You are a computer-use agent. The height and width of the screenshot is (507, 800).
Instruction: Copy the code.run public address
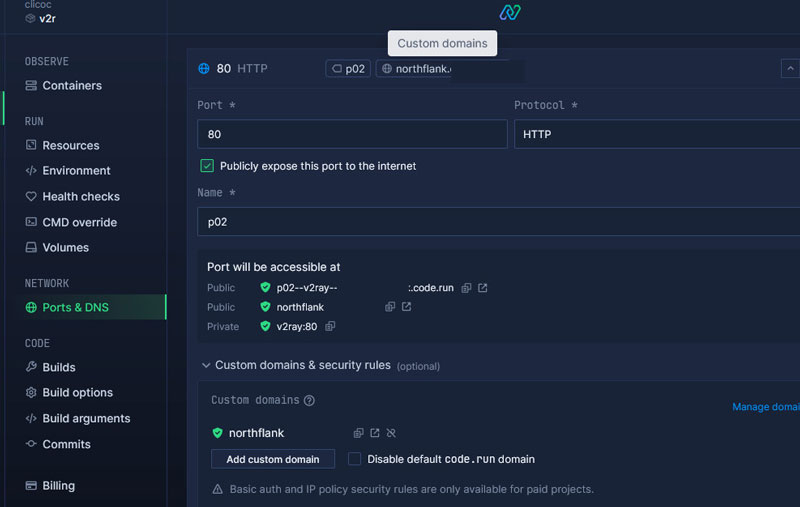pos(466,288)
